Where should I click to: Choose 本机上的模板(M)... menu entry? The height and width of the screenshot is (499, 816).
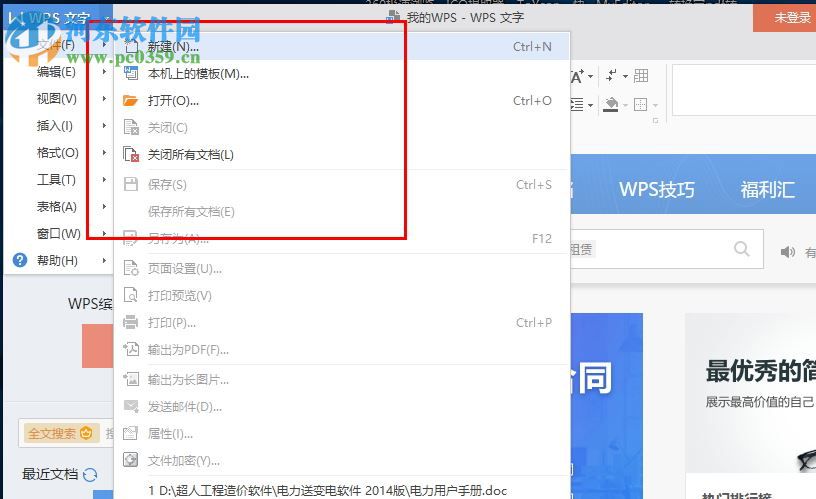click(x=342, y=73)
